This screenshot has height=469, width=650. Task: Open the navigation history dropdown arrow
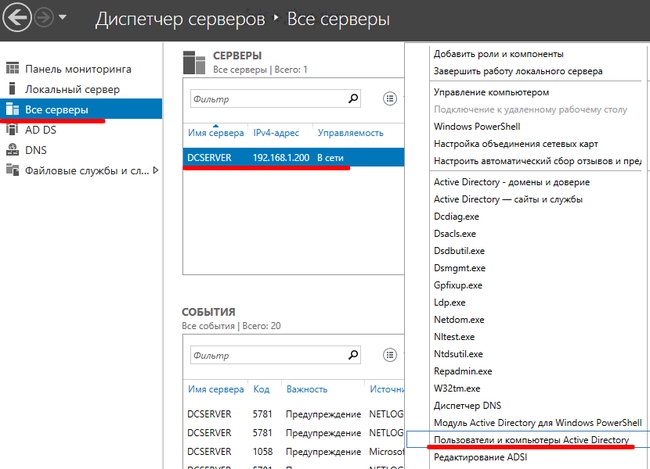click(x=63, y=17)
